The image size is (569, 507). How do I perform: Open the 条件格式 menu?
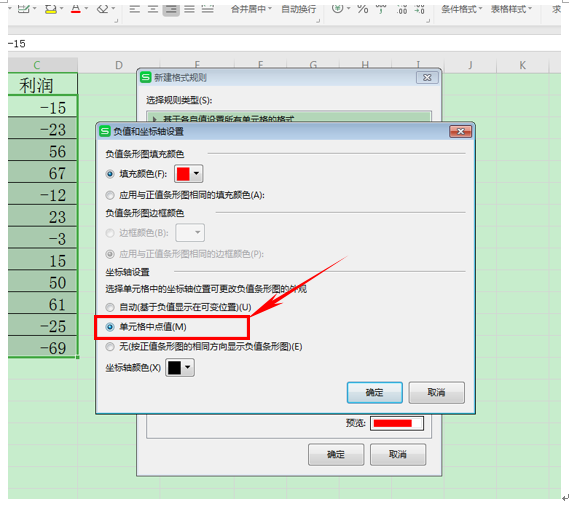[462, 9]
